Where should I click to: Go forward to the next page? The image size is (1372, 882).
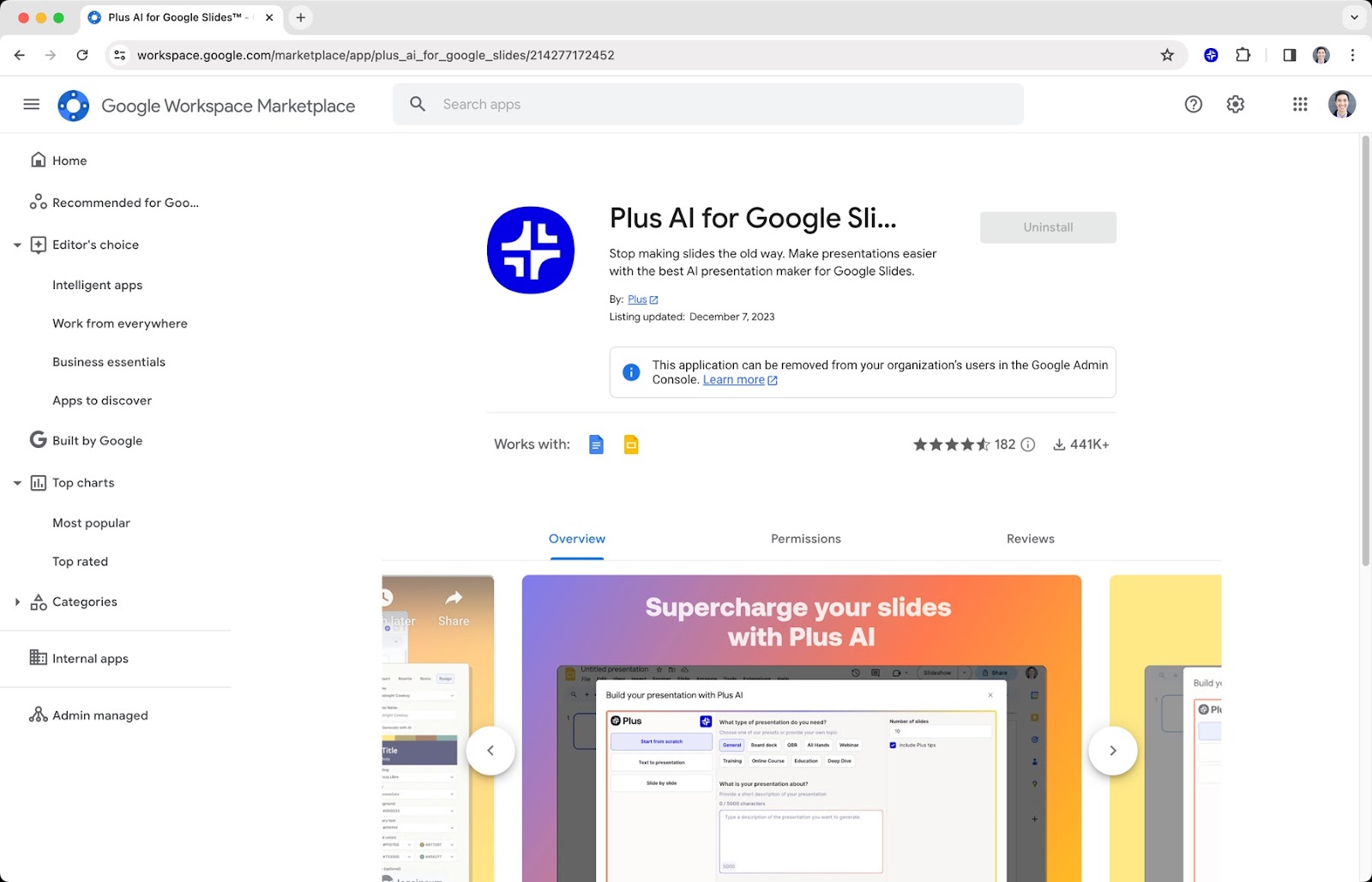51,55
